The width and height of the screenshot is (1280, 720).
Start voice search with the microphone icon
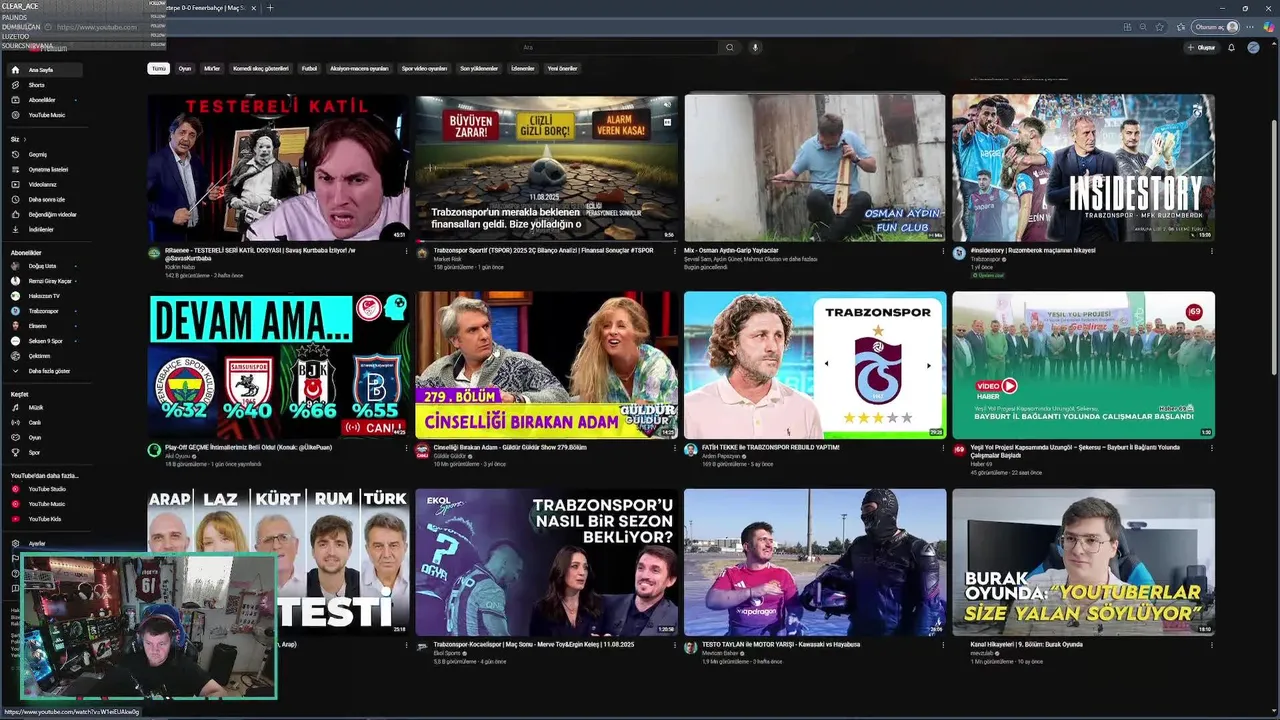[x=755, y=47]
